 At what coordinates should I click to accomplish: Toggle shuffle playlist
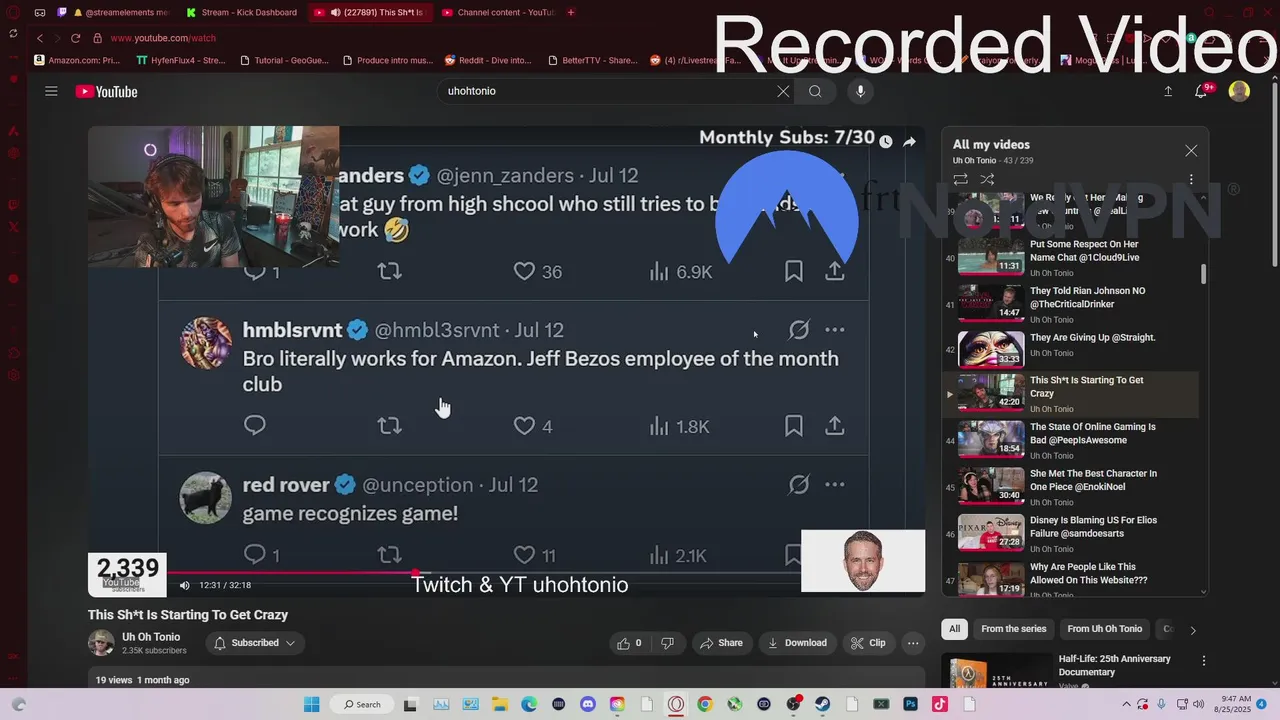[x=987, y=179]
